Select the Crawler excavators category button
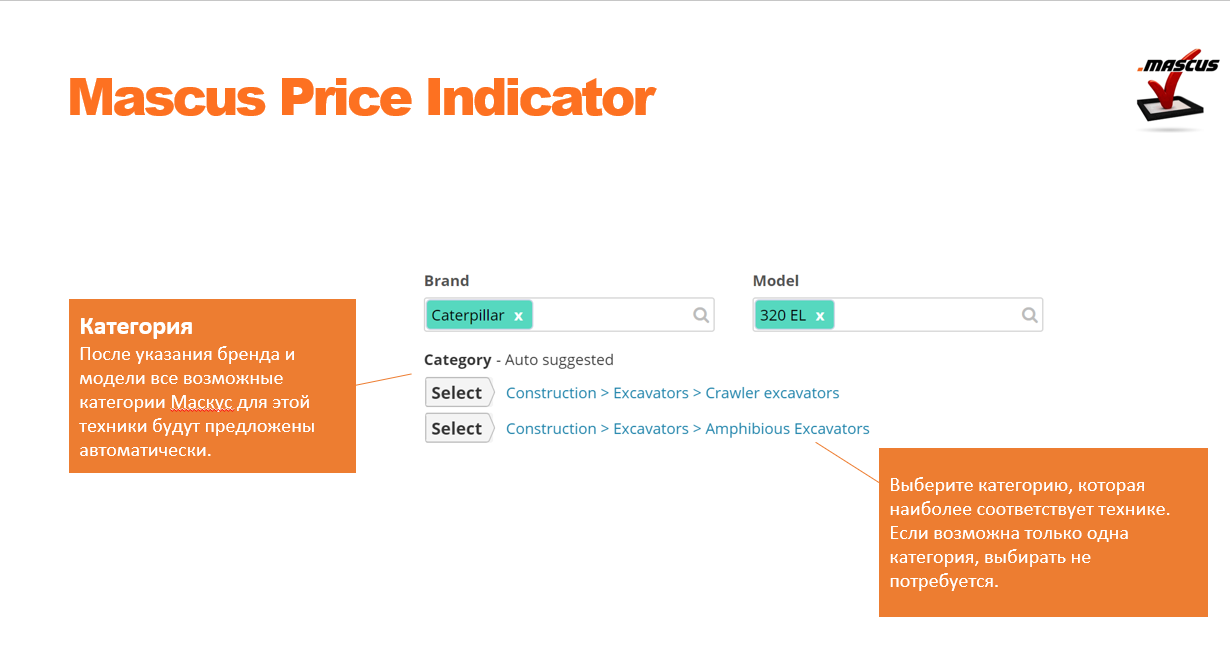 [x=459, y=393]
